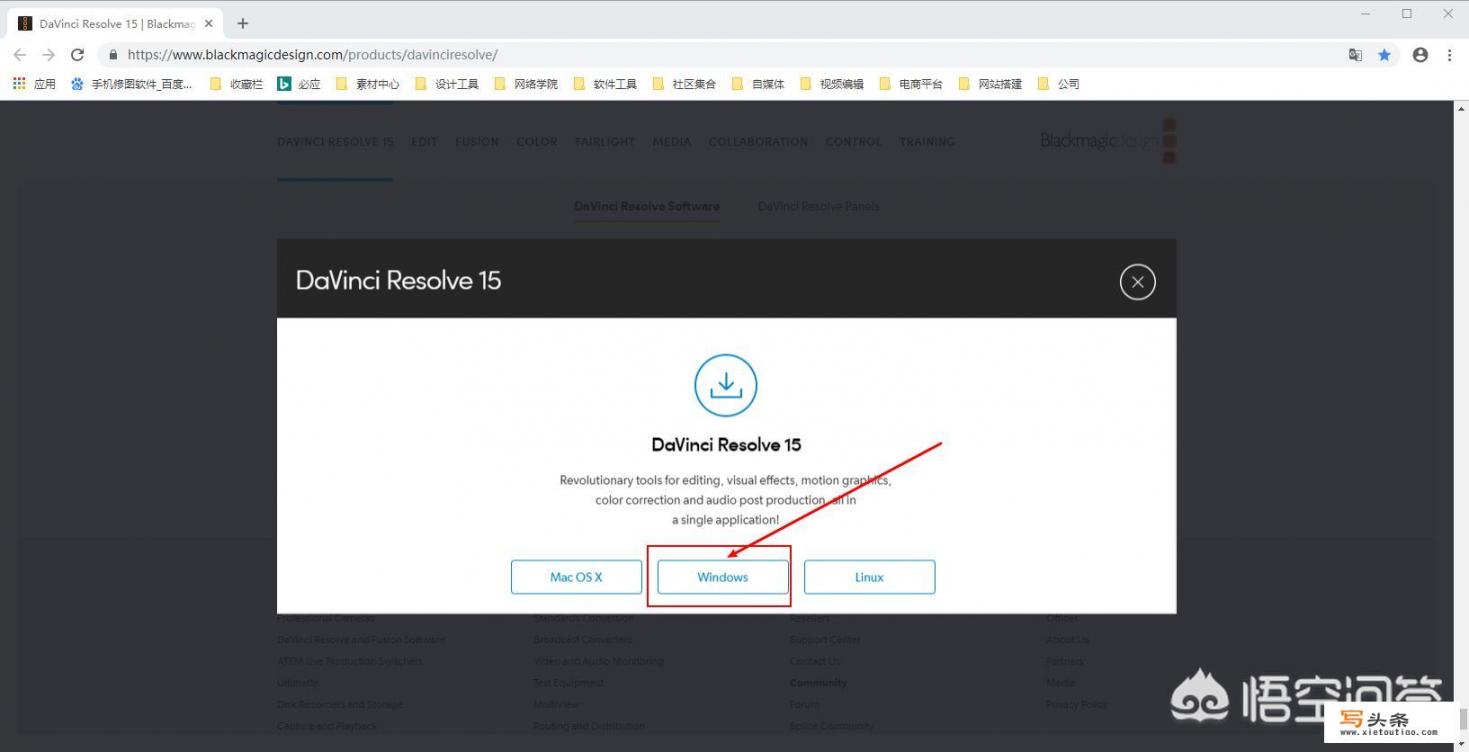
Task: Open the TRAINING nav item
Action: pos(927,142)
